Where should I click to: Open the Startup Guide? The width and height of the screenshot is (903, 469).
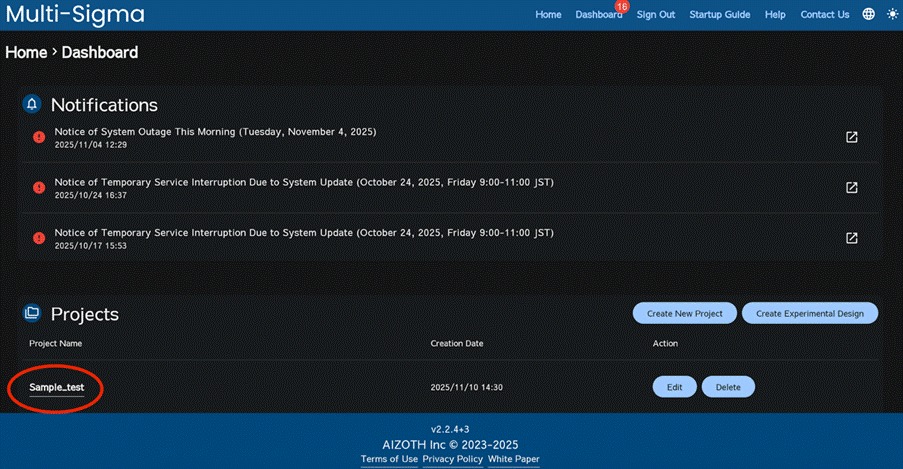721,15
